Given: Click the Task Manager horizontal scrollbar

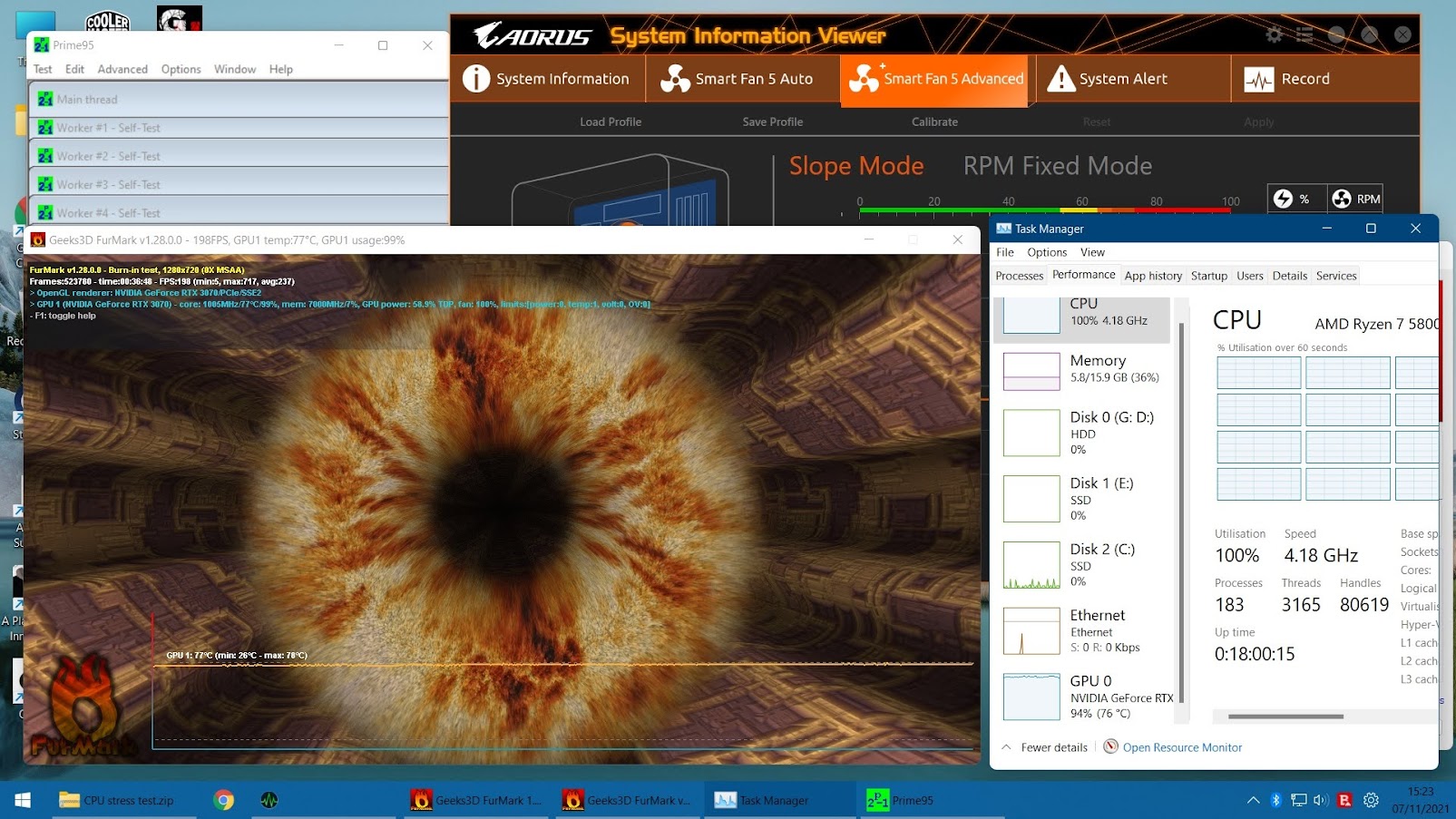Looking at the screenshot, I should [1285, 717].
